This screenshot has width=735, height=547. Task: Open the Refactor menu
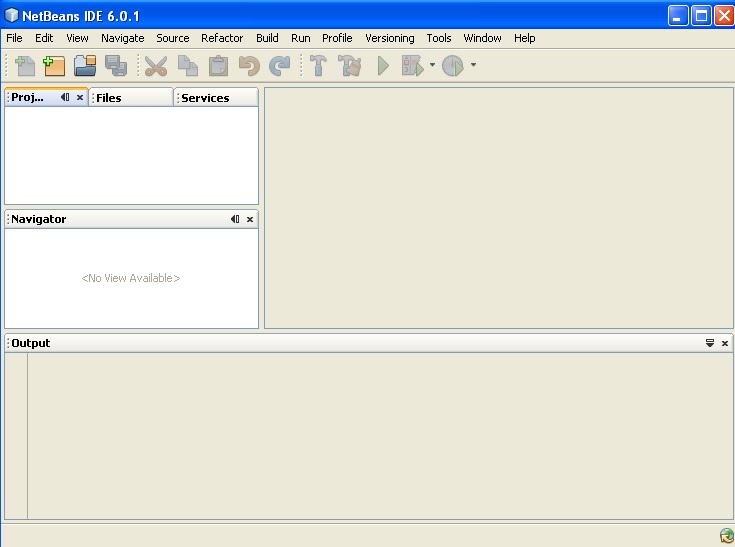tap(222, 38)
